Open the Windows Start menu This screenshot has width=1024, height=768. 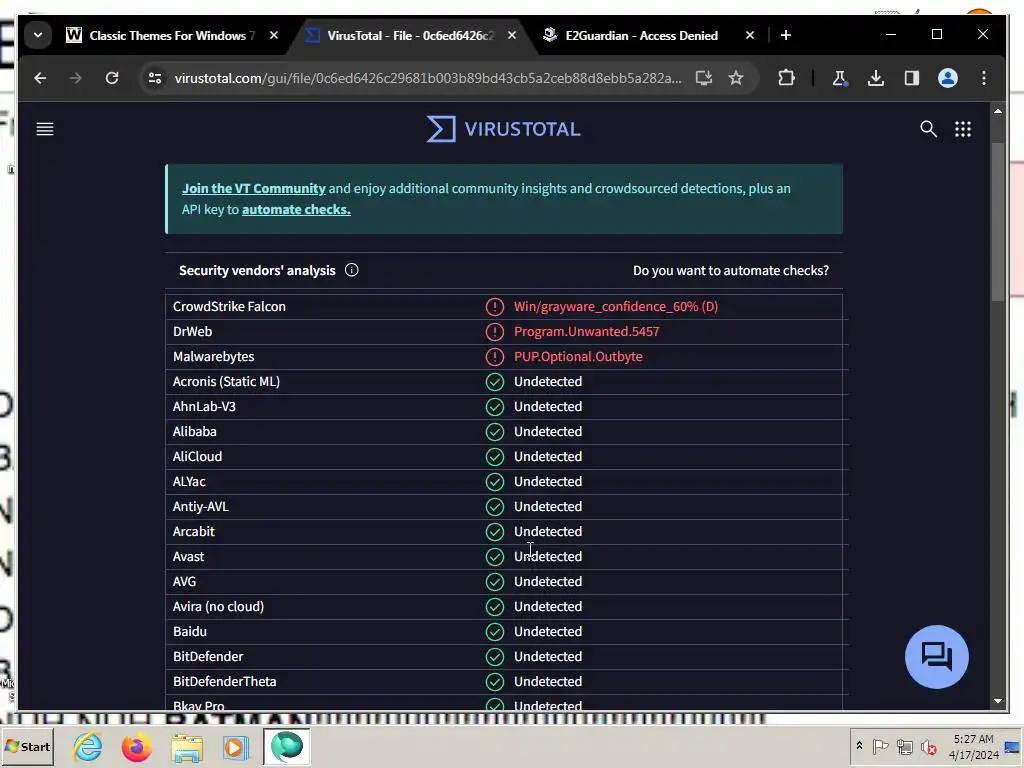tap(27, 746)
